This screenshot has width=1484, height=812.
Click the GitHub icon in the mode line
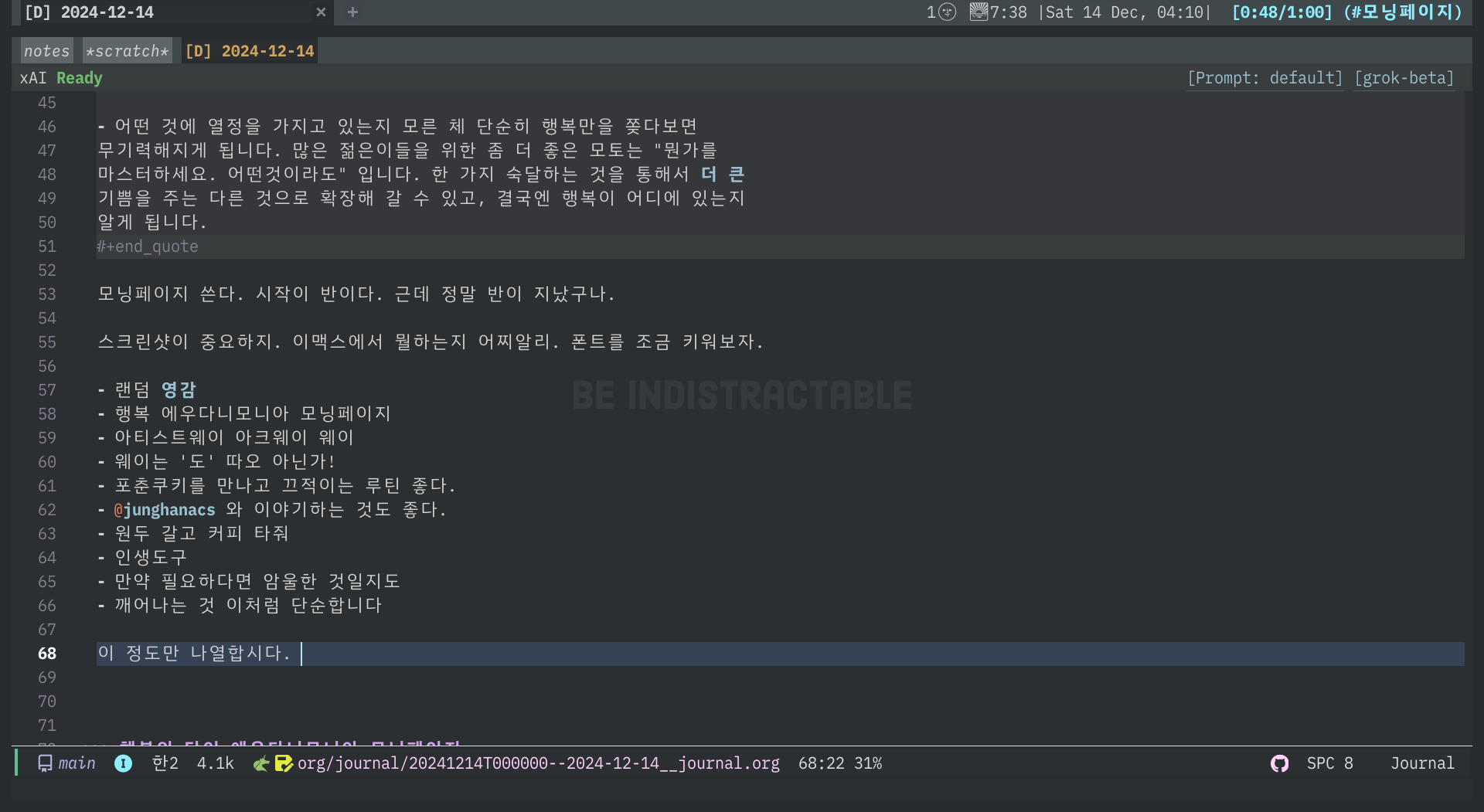(x=1279, y=763)
